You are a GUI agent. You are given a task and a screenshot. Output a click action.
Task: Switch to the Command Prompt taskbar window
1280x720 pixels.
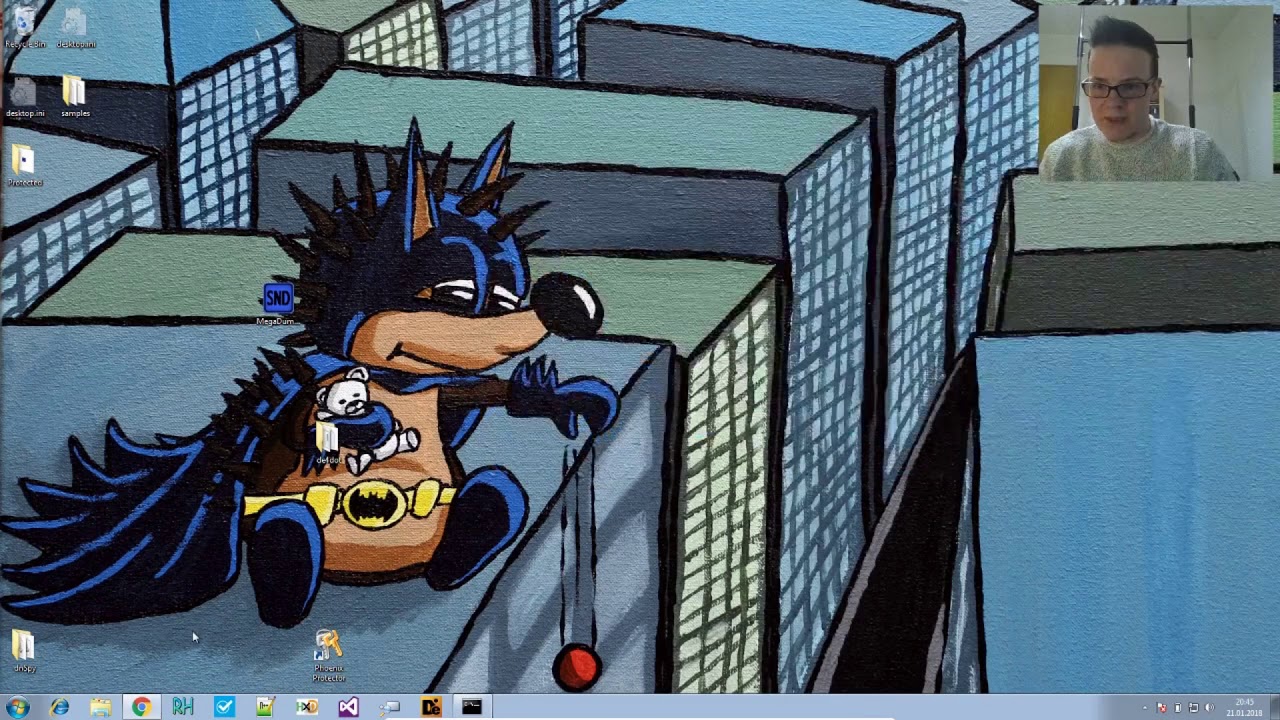[x=472, y=707]
